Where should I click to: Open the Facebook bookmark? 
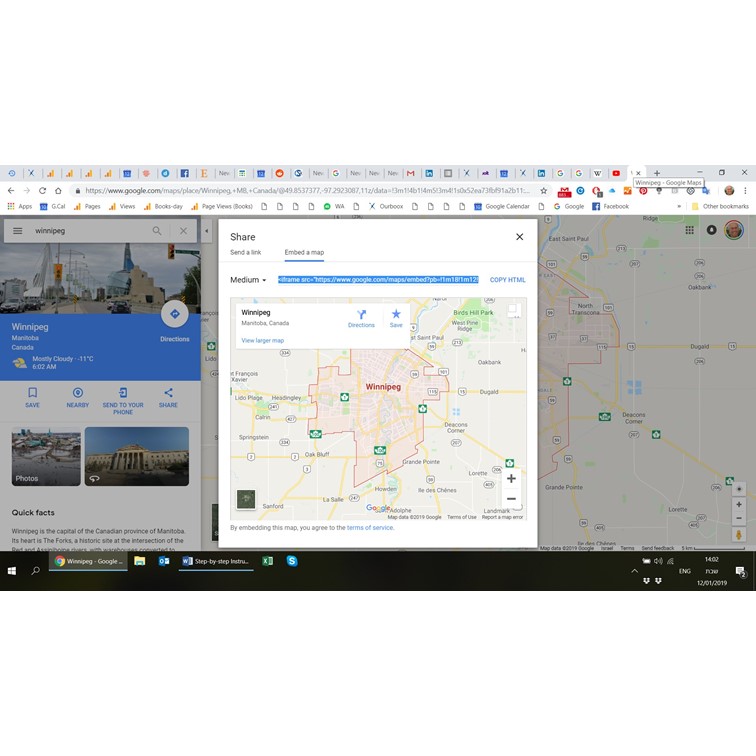[x=610, y=206]
